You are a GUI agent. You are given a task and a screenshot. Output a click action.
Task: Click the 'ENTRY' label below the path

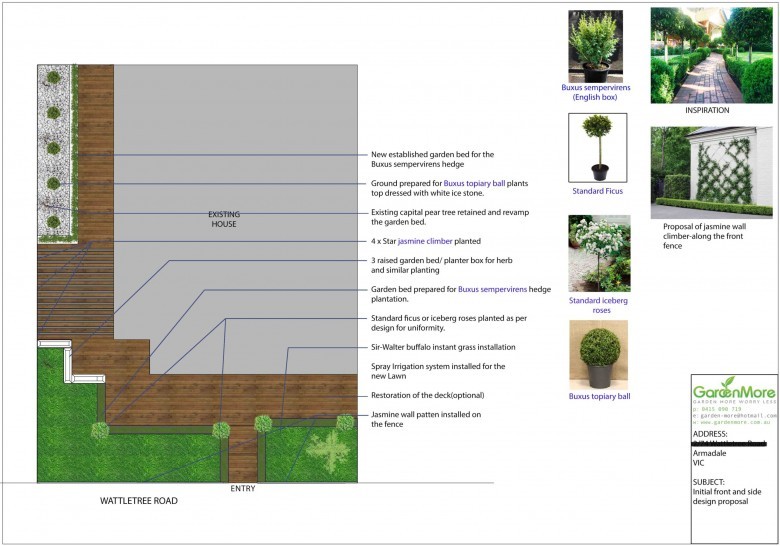pos(242,489)
